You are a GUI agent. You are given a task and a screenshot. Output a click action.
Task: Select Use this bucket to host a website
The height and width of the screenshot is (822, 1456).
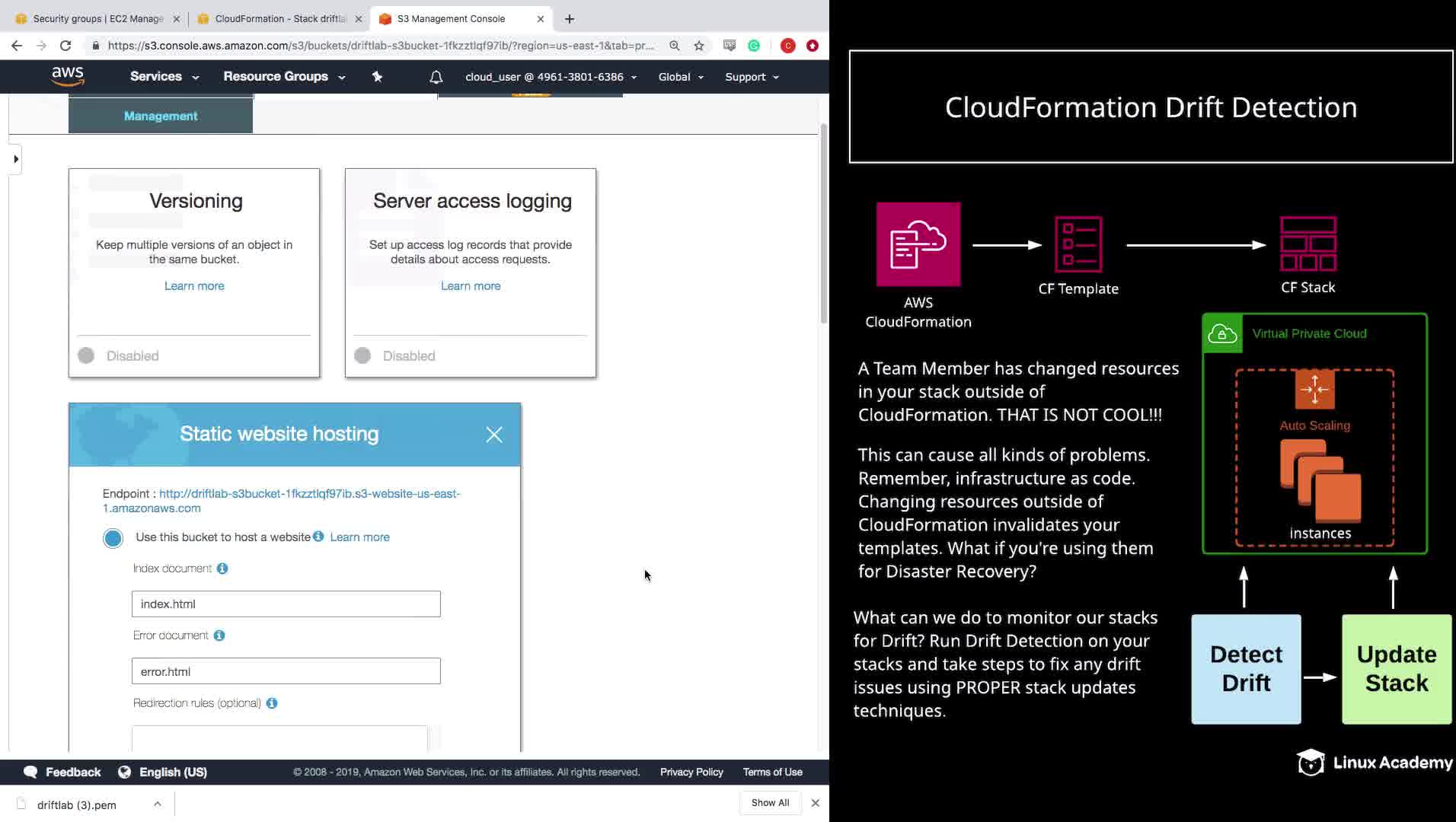click(x=113, y=538)
